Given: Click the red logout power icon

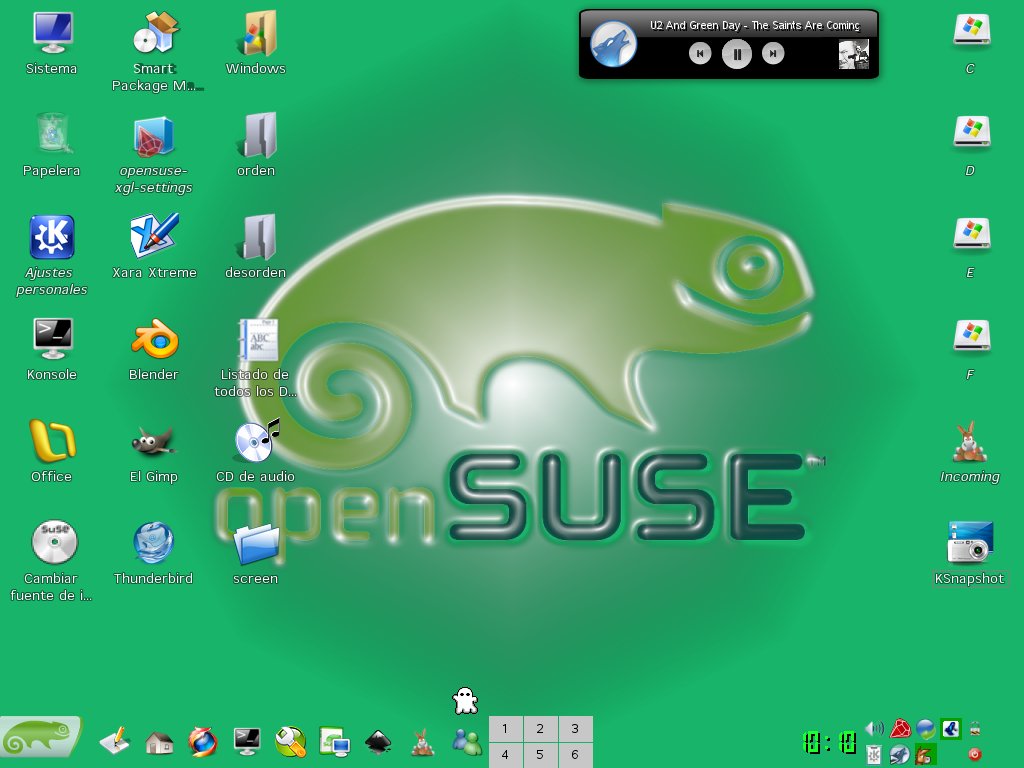Looking at the screenshot, I should point(975,754).
